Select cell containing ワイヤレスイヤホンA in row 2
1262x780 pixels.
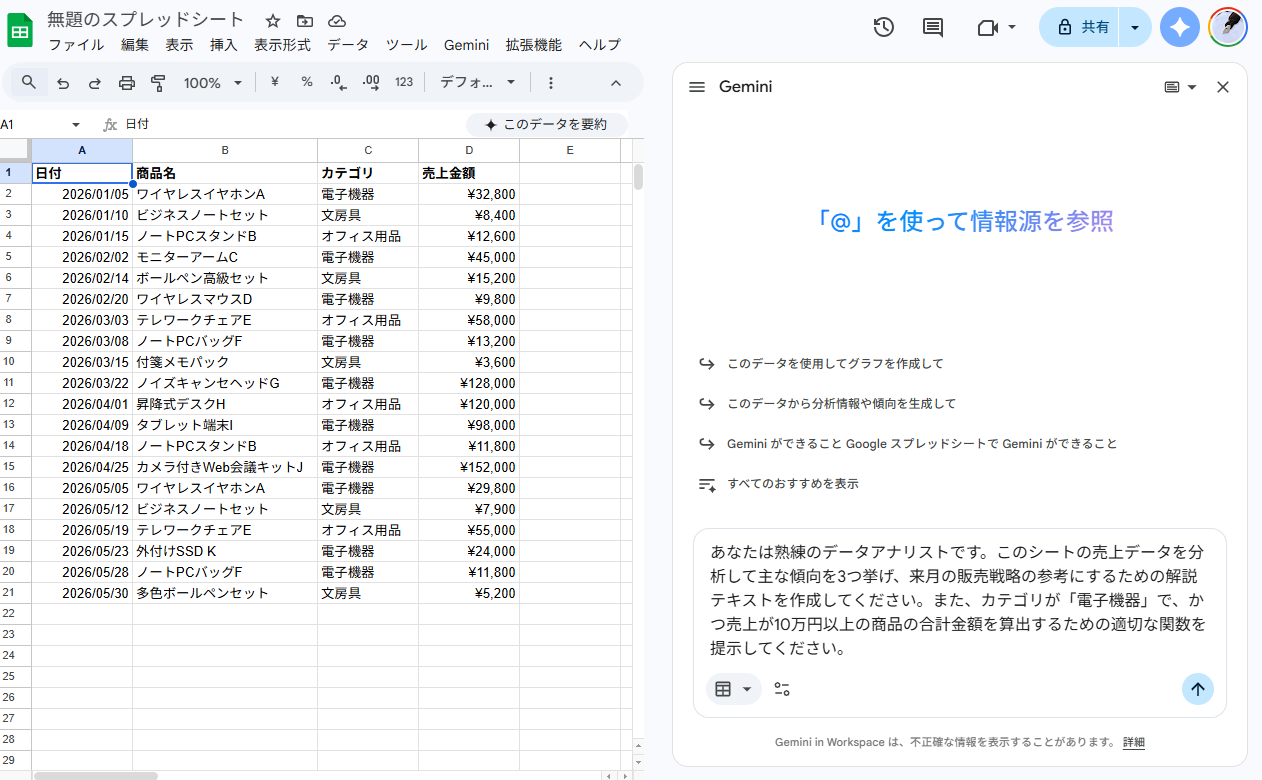point(224,194)
